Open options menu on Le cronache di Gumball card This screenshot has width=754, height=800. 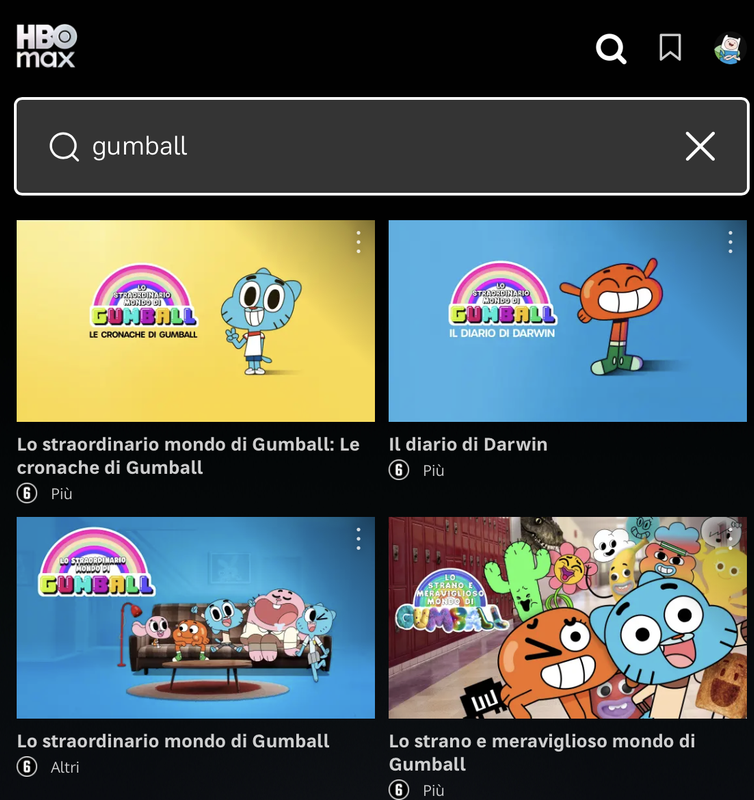[x=359, y=242]
